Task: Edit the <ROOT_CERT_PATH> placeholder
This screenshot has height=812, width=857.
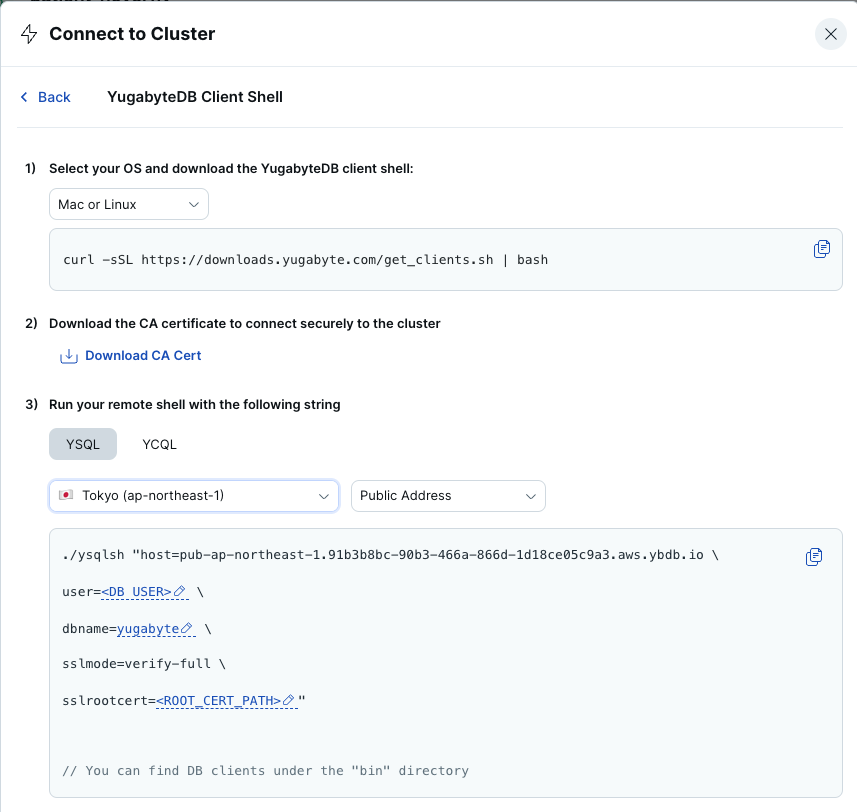Action: click(x=218, y=701)
